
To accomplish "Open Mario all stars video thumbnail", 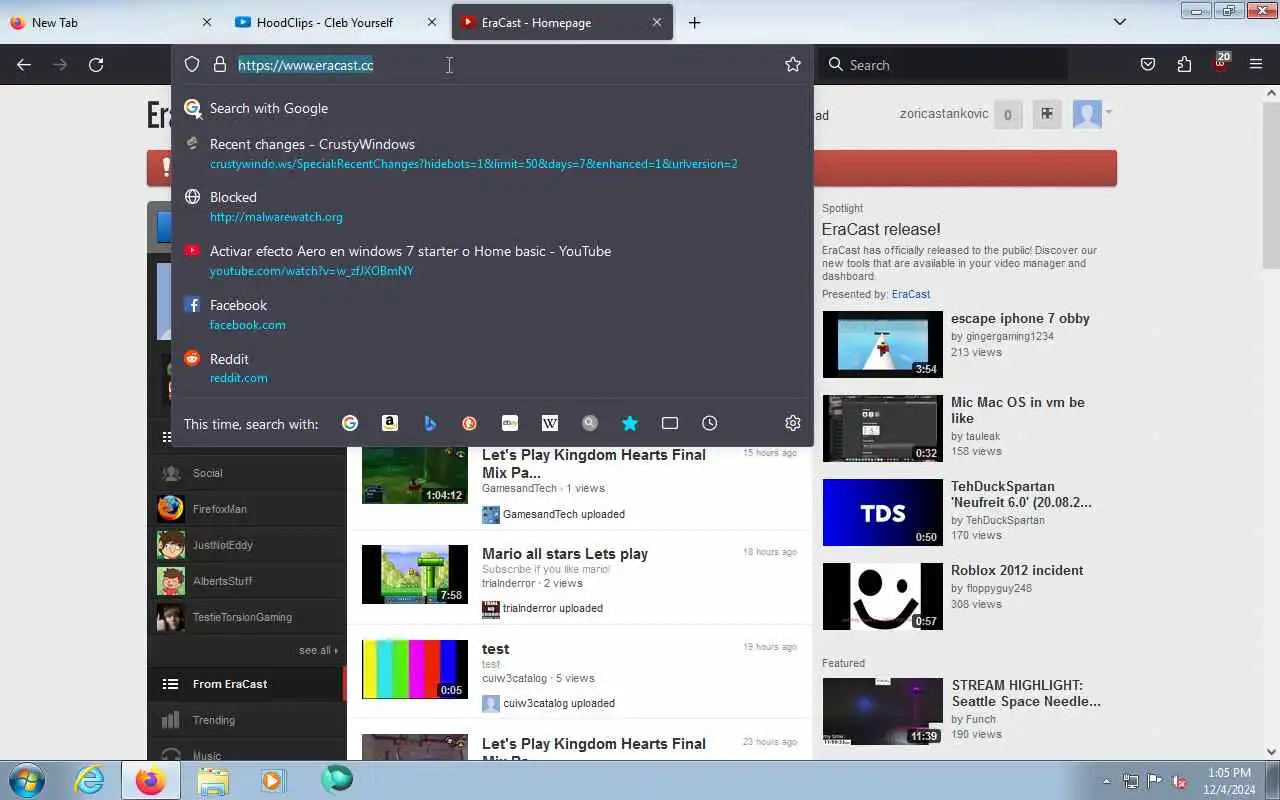I will [x=415, y=574].
